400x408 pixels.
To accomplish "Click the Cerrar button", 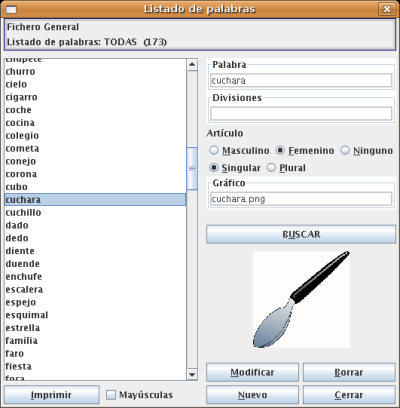I will 349,395.
